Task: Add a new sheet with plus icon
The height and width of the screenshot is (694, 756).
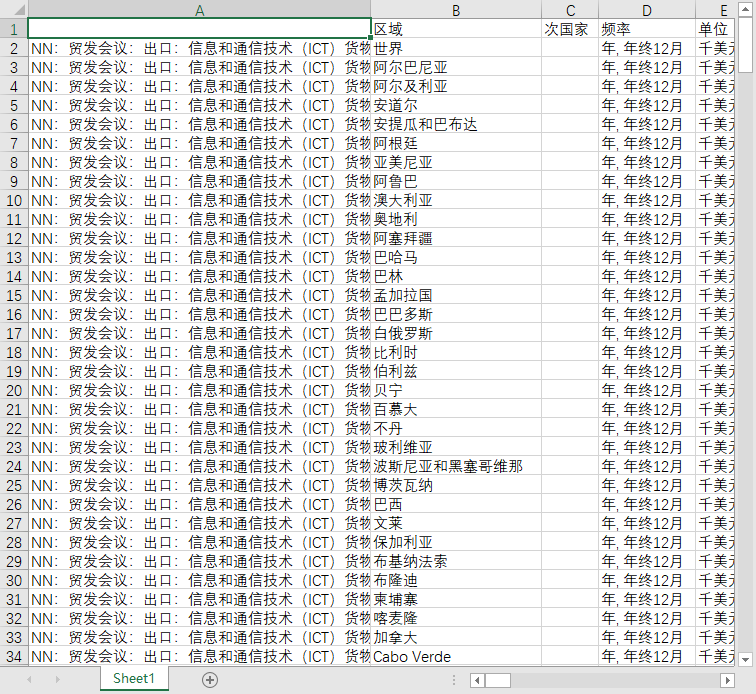Action: (x=210, y=680)
